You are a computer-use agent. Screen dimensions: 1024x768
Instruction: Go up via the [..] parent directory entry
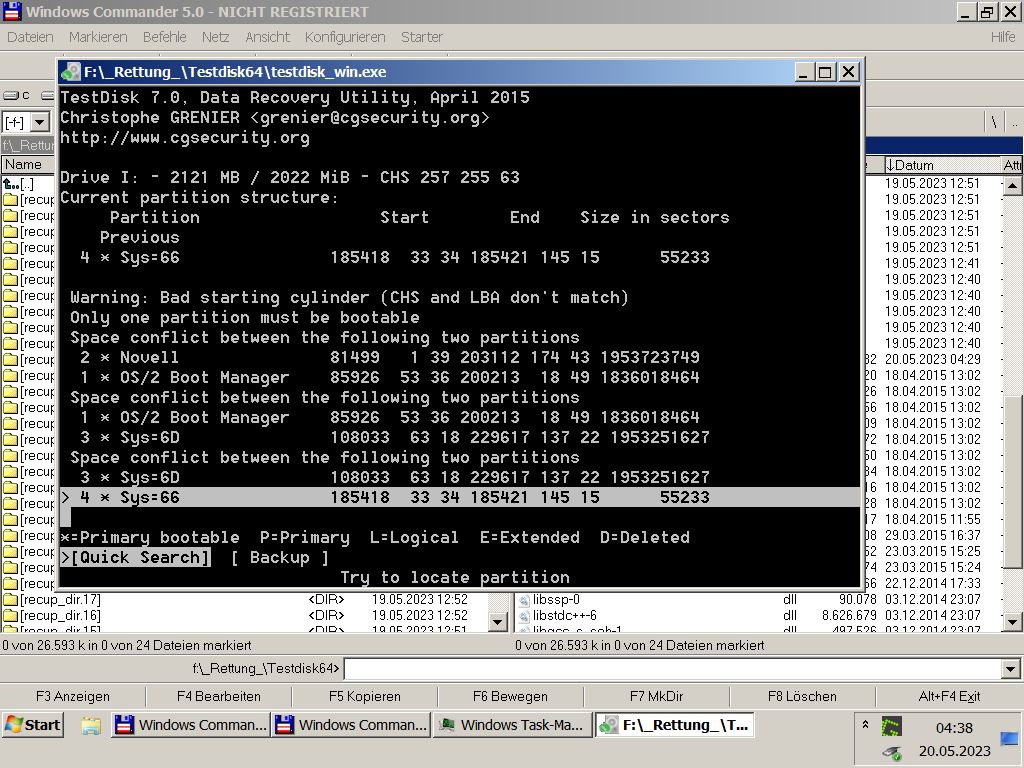[18, 184]
